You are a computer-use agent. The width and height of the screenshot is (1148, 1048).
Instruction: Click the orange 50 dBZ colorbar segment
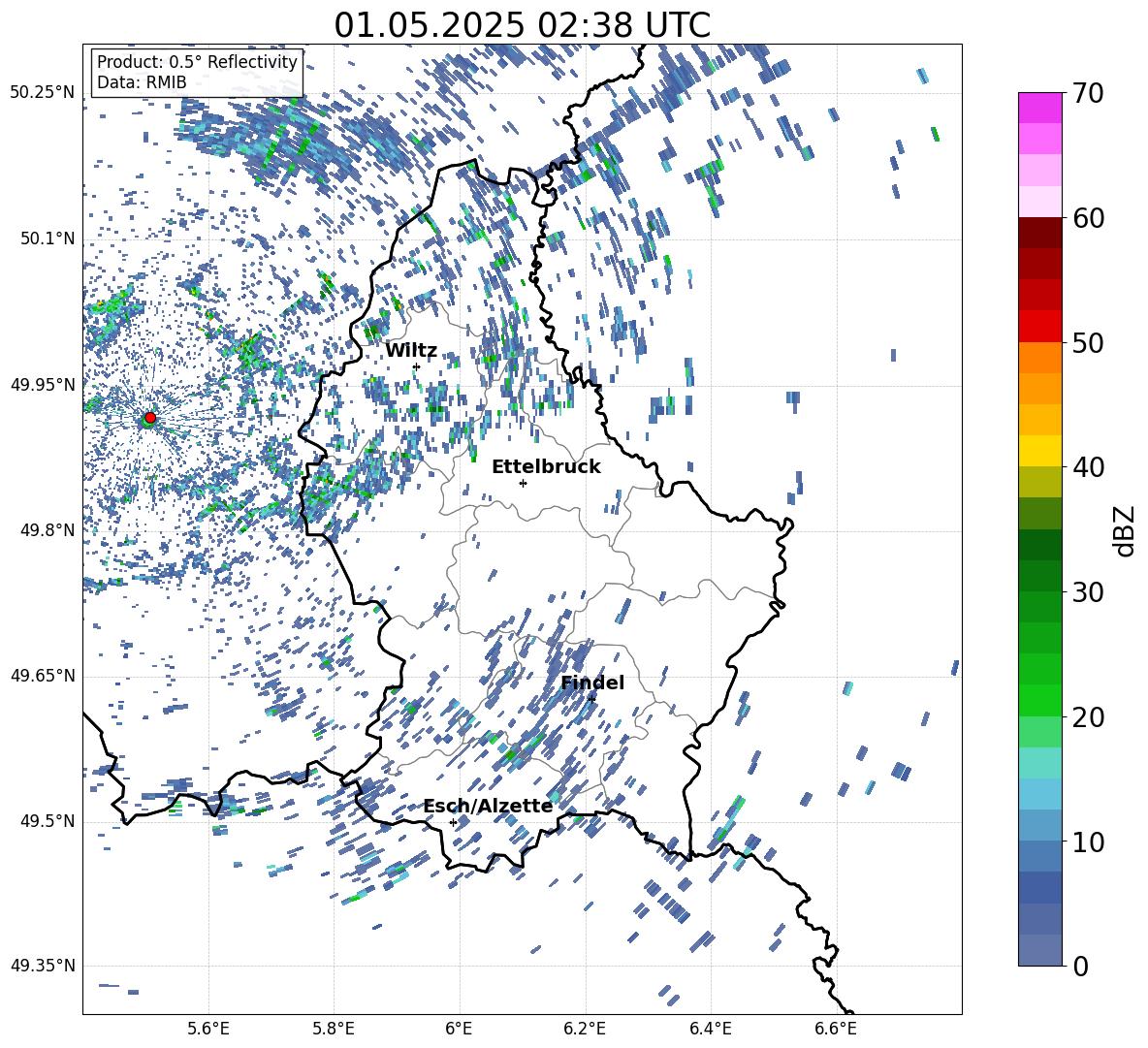pos(1039,357)
